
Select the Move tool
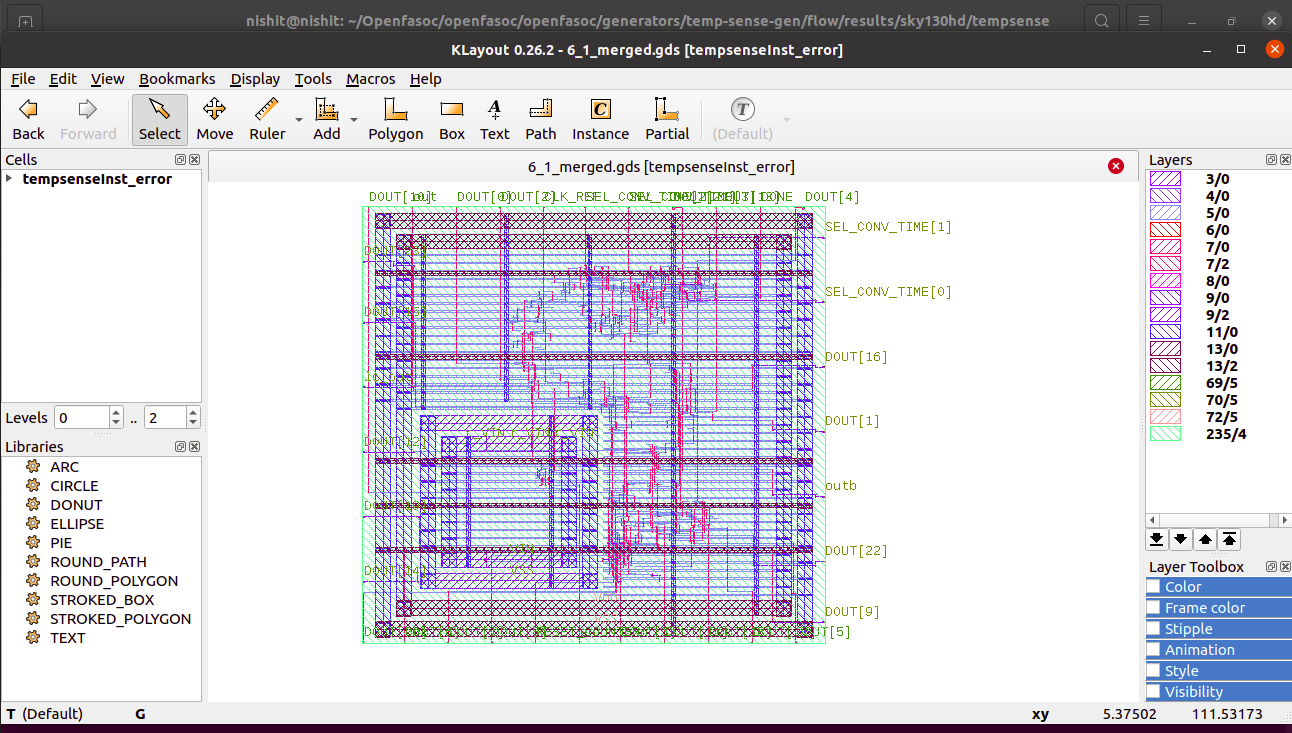[x=214, y=119]
